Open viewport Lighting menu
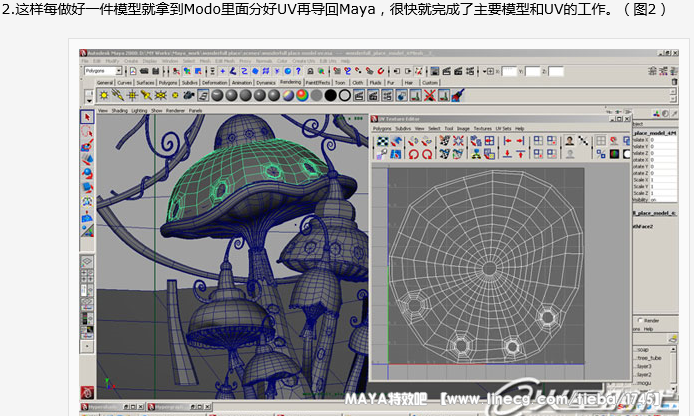The height and width of the screenshot is (416, 694). (x=139, y=111)
